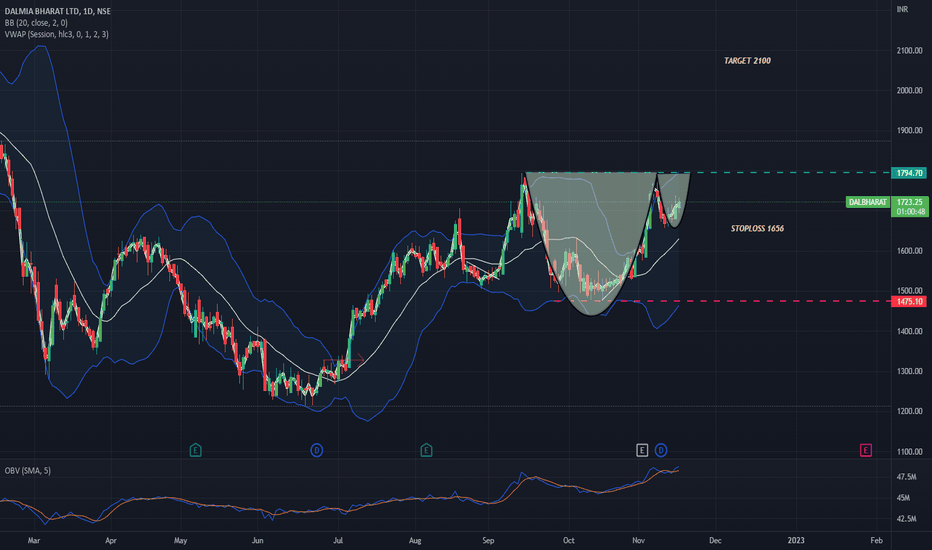The width and height of the screenshot is (932, 550).
Task: Select the OBV (SMA, 5) indicator legend
Action: point(28,470)
